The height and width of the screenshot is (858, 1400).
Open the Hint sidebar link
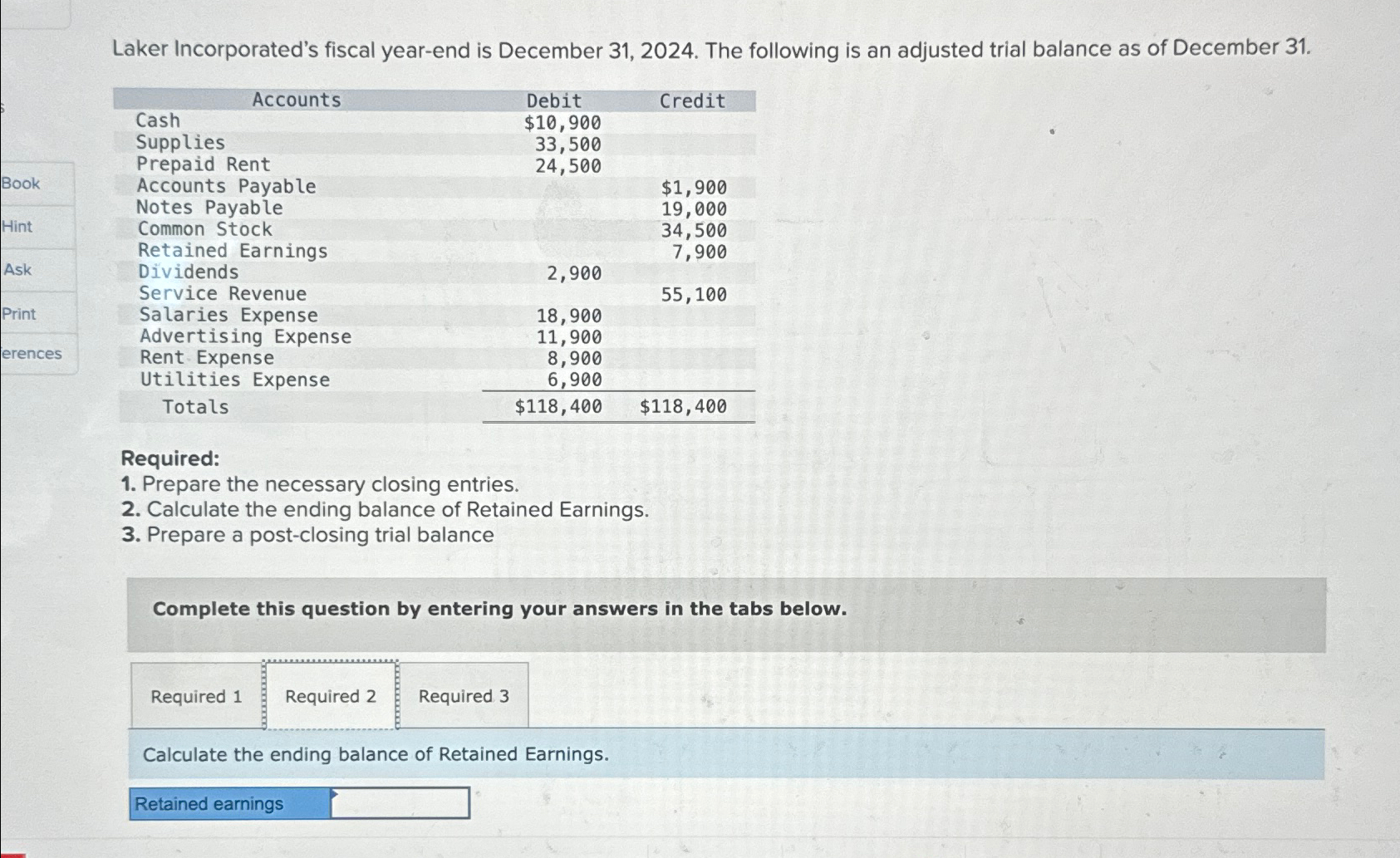pyautogui.click(x=17, y=227)
